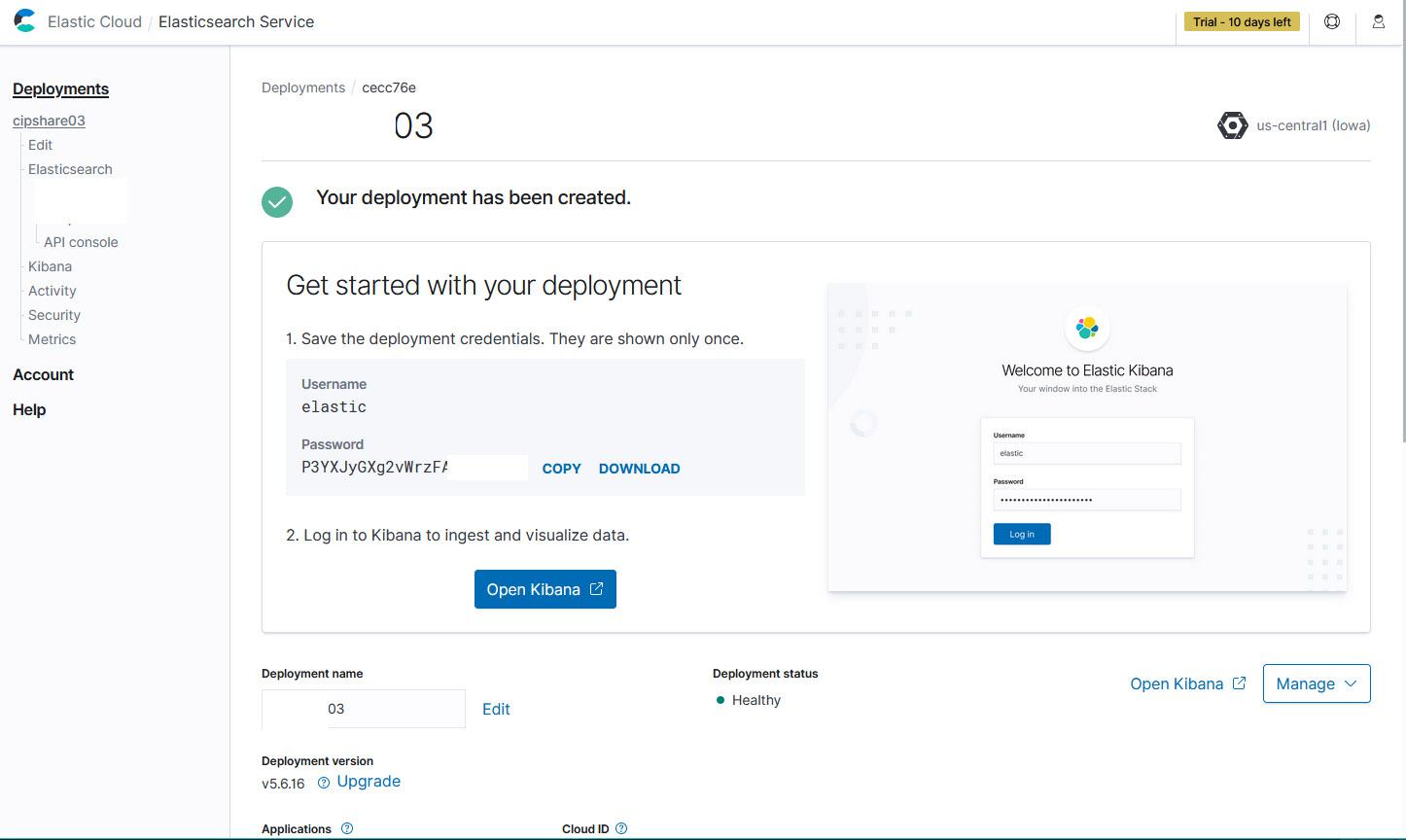Open Kibana link beside Manage button
This screenshot has height=840, width=1406.
[1187, 683]
